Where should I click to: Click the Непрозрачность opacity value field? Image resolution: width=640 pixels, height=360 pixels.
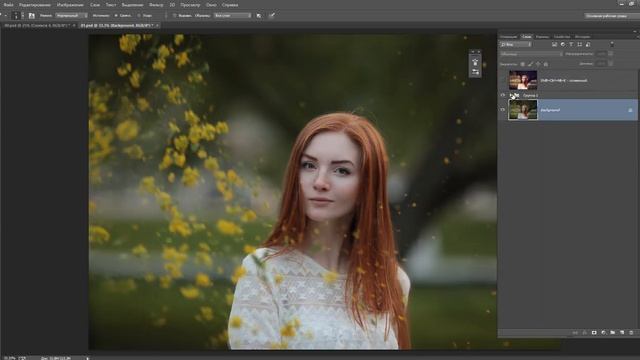coord(601,54)
